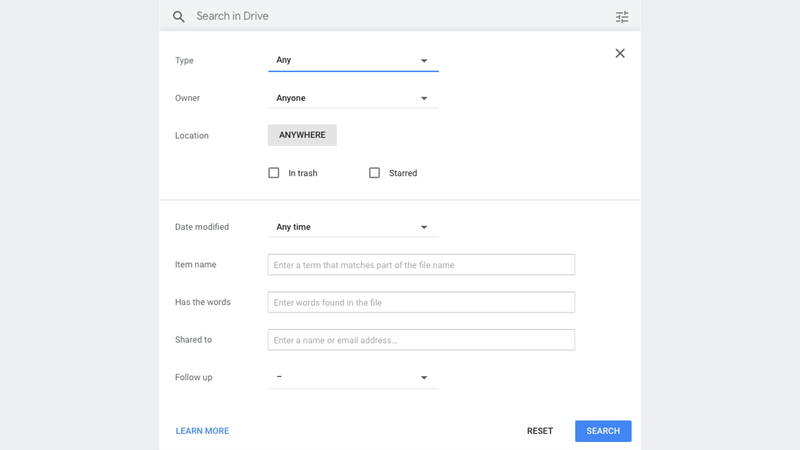Click the Owner field label
Image resolution: width=800 pixels, height=450 pixels.
pos(187,98)
